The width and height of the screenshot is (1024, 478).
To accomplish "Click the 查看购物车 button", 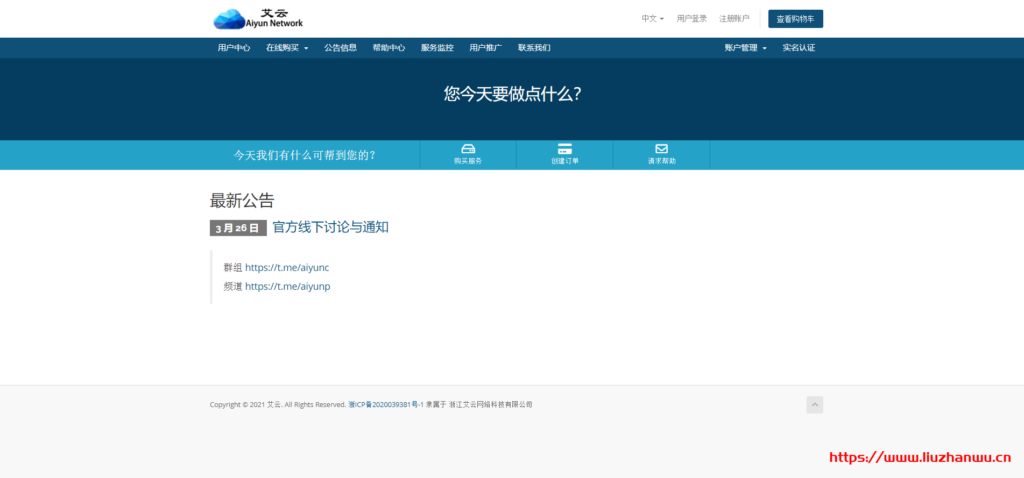I will (795, 19).
